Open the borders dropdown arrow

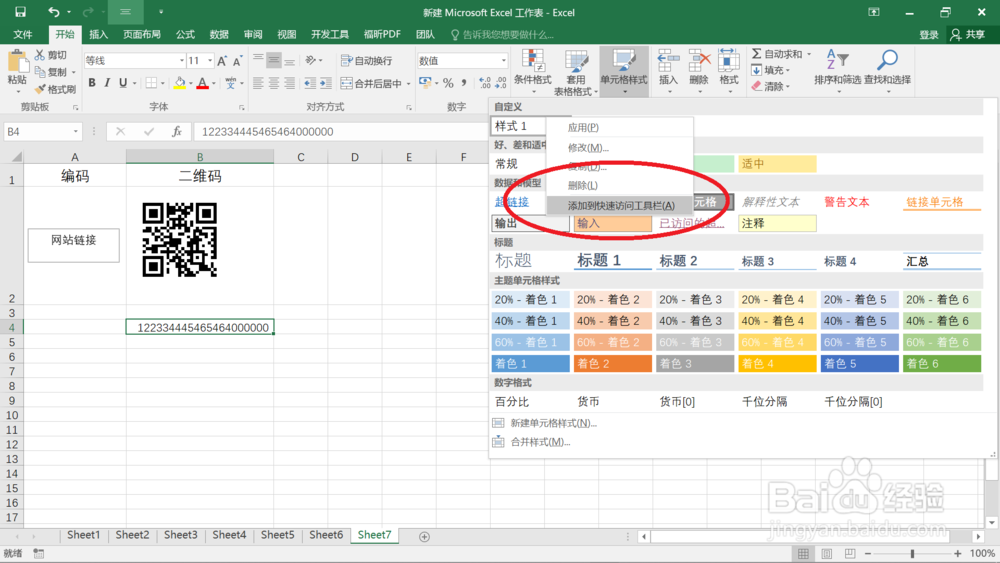(x=162, y=83)
